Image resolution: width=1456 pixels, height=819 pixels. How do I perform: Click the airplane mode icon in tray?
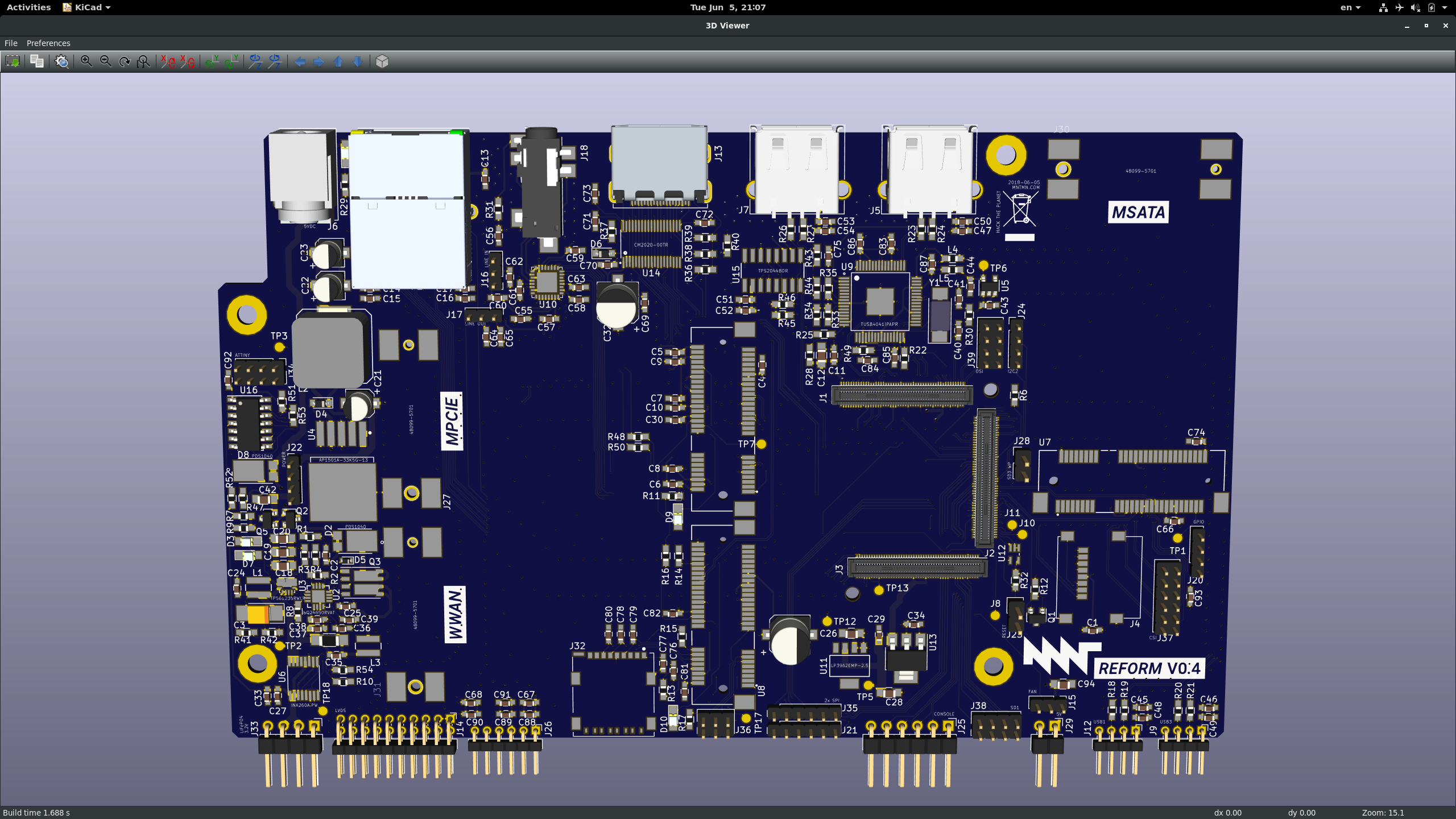coord(1399,7)
